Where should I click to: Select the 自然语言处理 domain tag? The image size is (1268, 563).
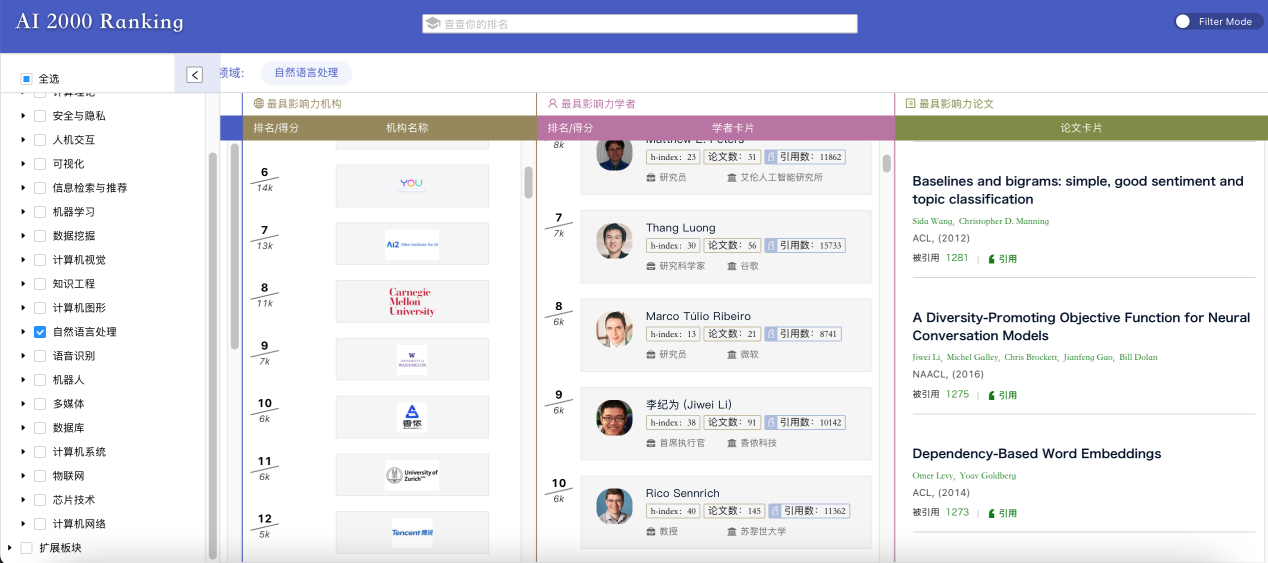tap(306, 73)
